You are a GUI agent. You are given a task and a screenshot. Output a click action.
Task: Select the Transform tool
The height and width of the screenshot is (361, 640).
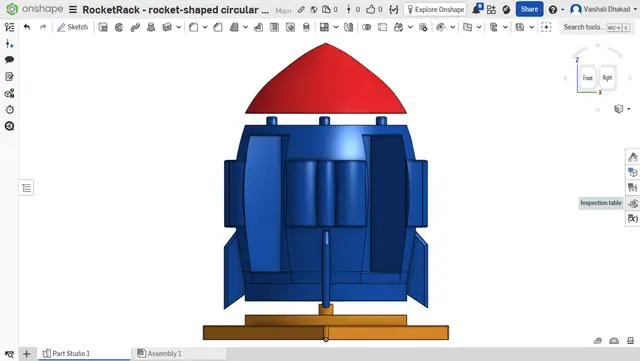tap(398, 27)
